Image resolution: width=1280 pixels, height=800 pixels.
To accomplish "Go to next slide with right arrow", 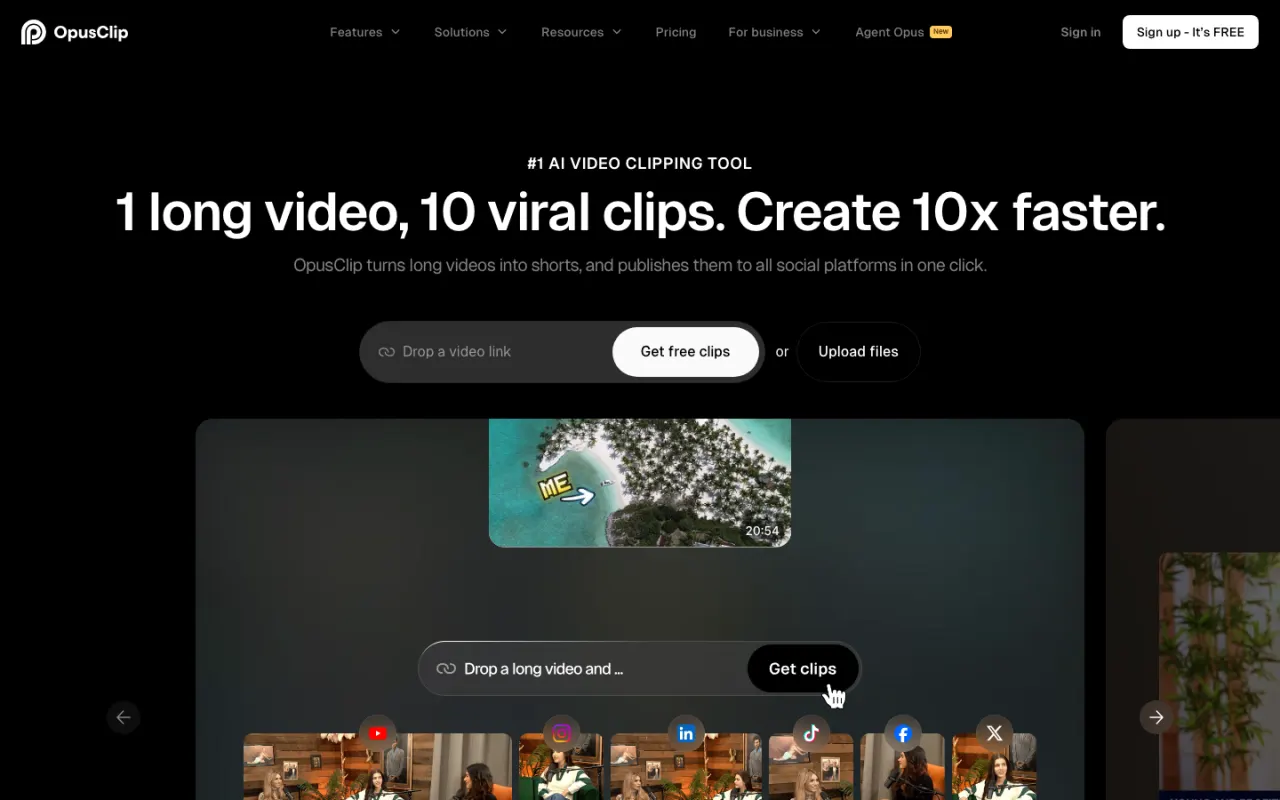I will click(x=1156, y=717).
